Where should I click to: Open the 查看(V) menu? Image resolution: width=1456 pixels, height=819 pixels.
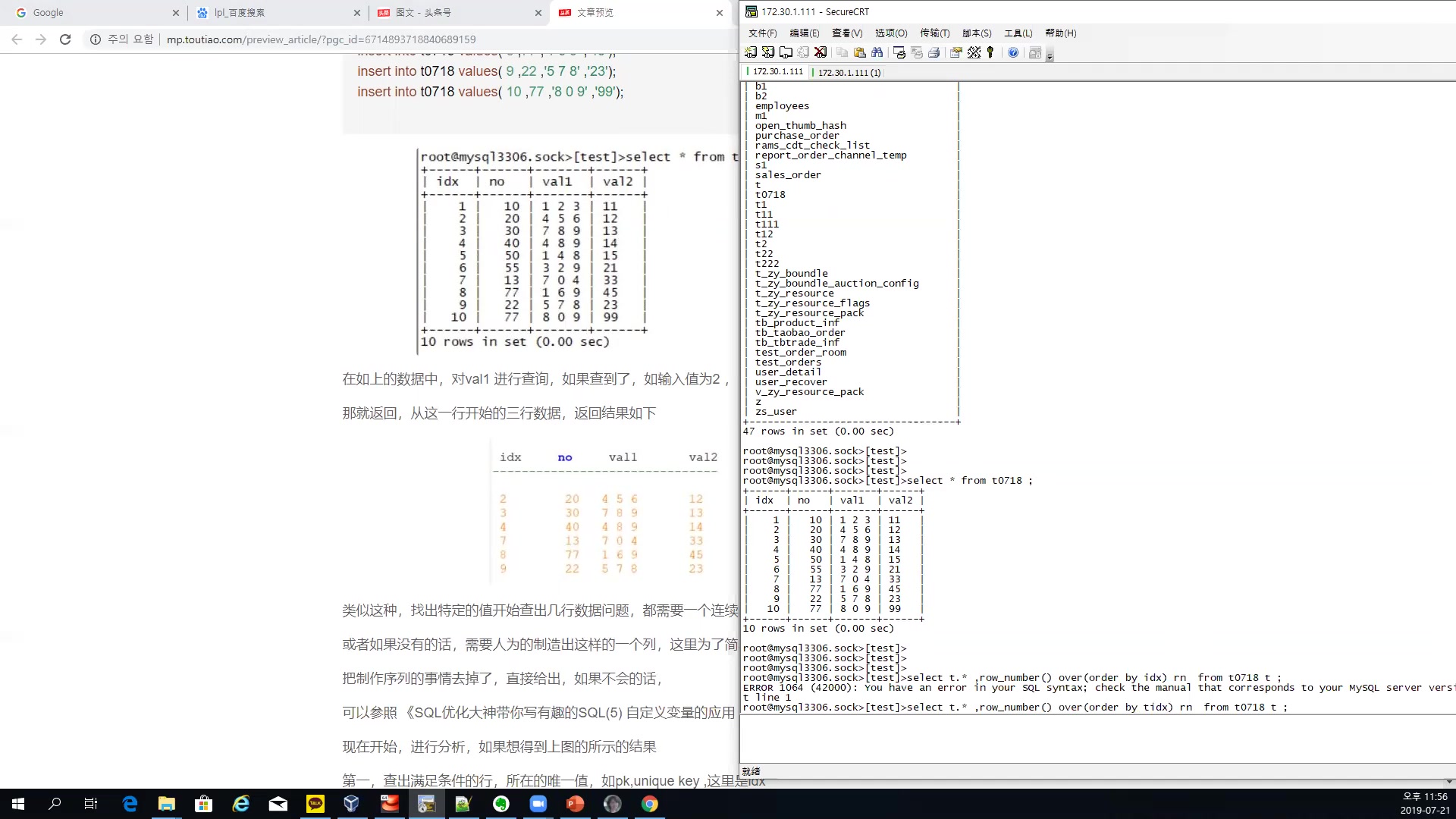(x=847, y=33)
